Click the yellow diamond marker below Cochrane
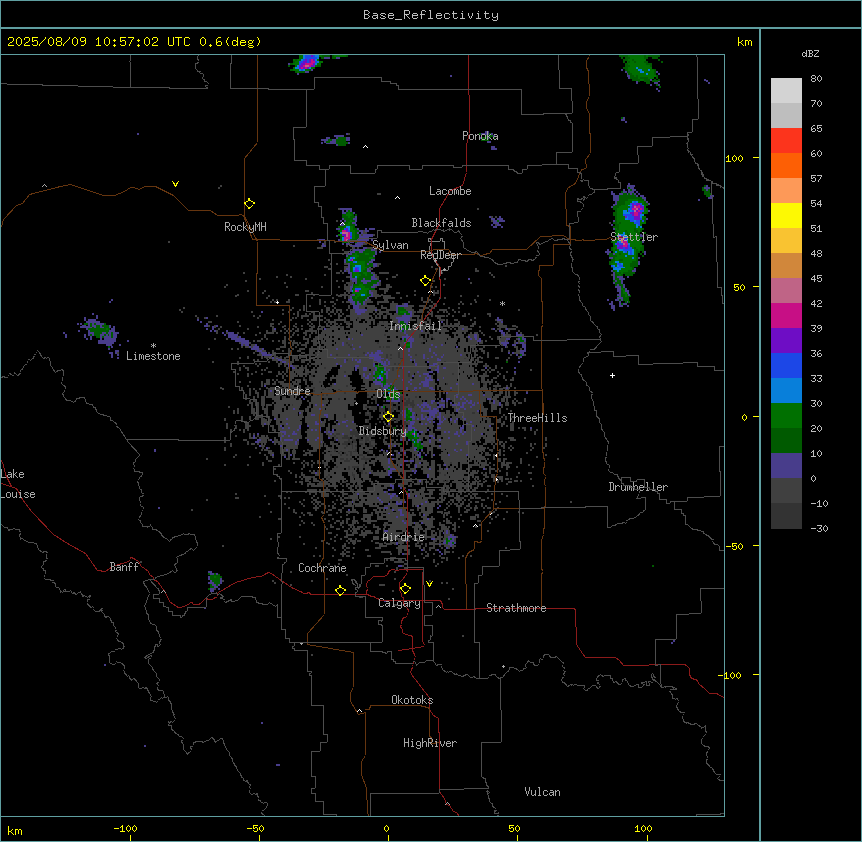Viewport: 862px width, 842px height. click(340, 590)
